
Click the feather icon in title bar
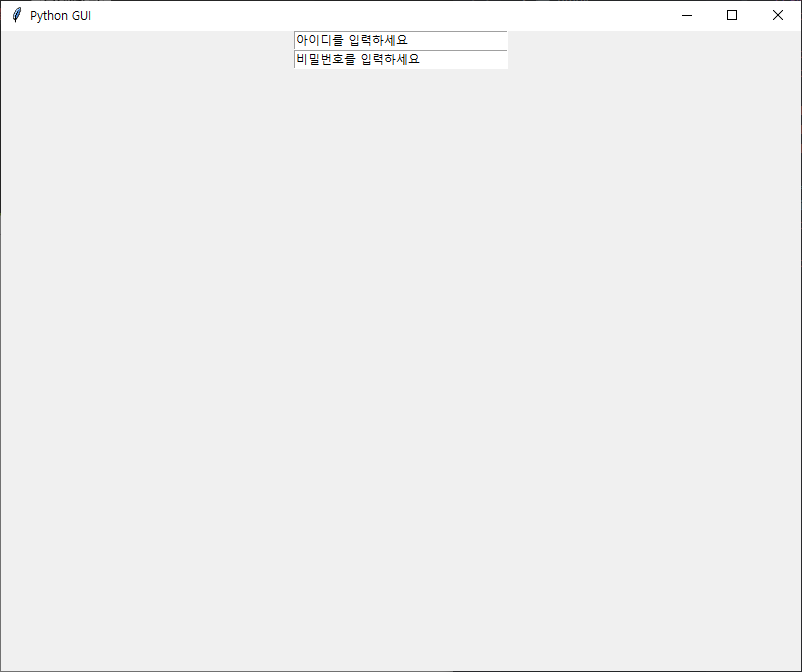[x=17, y=15]
